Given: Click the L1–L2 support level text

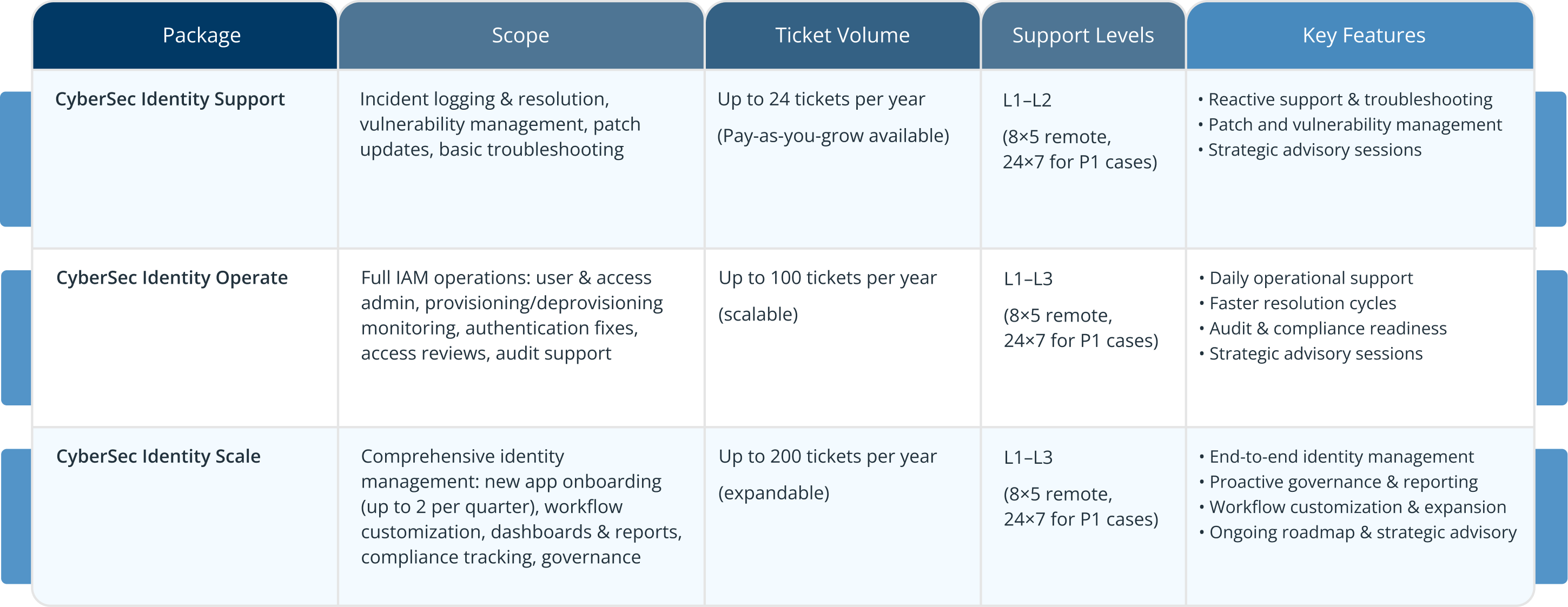Looking at the screenshot, I should 1027,101.
